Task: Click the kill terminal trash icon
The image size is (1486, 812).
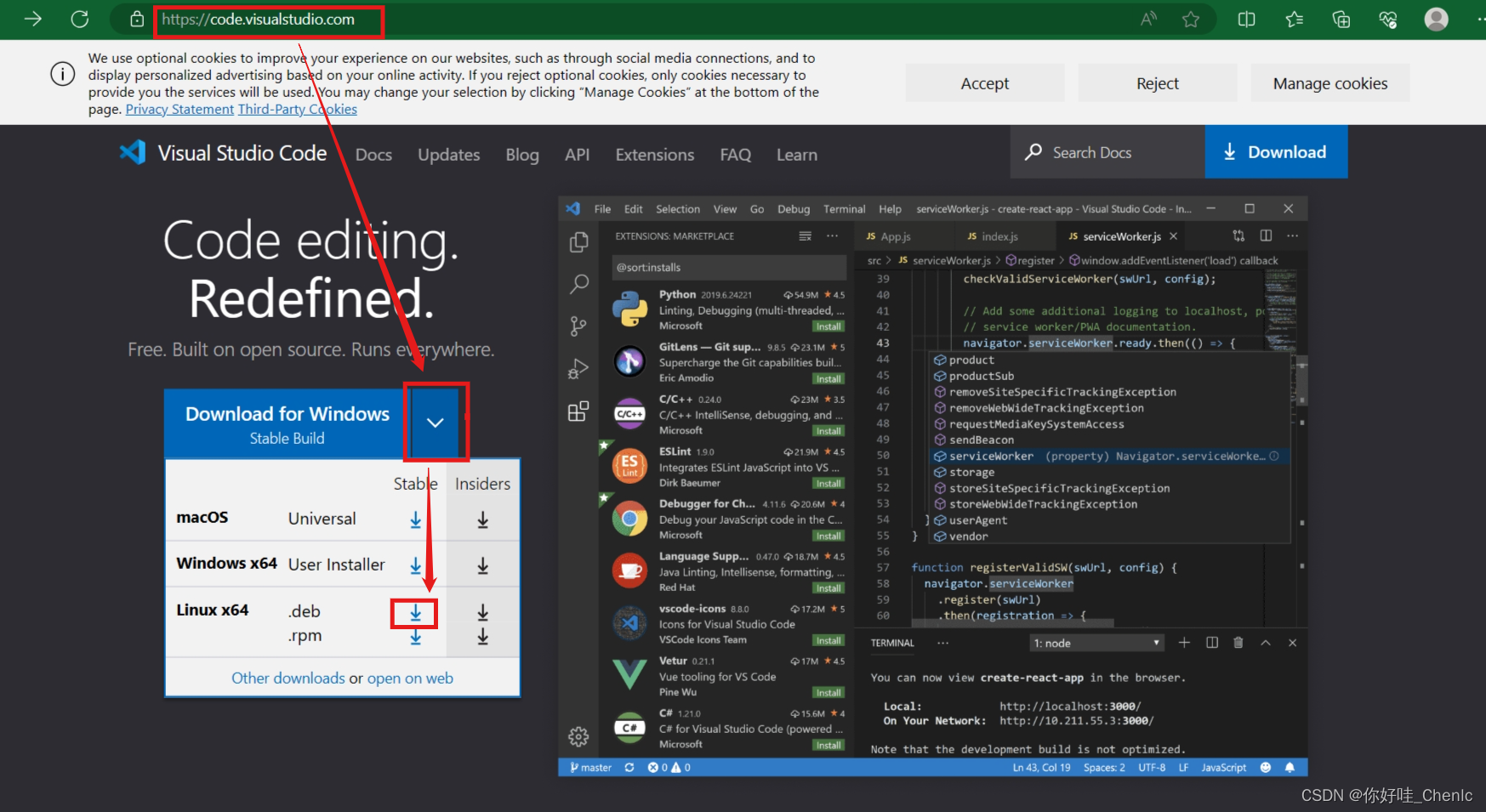Action: coord(1238,643)
